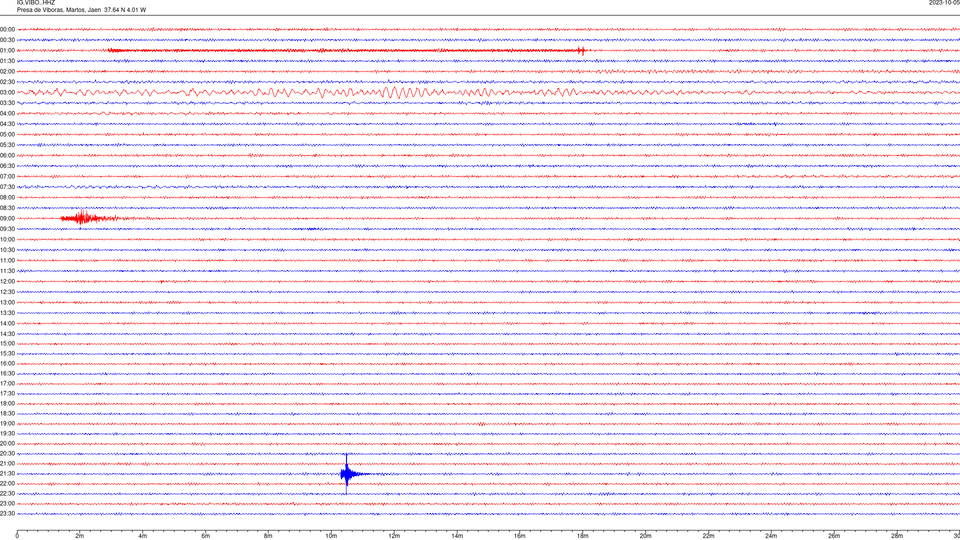Click the 20m tick on minute axis

point(645,536)
